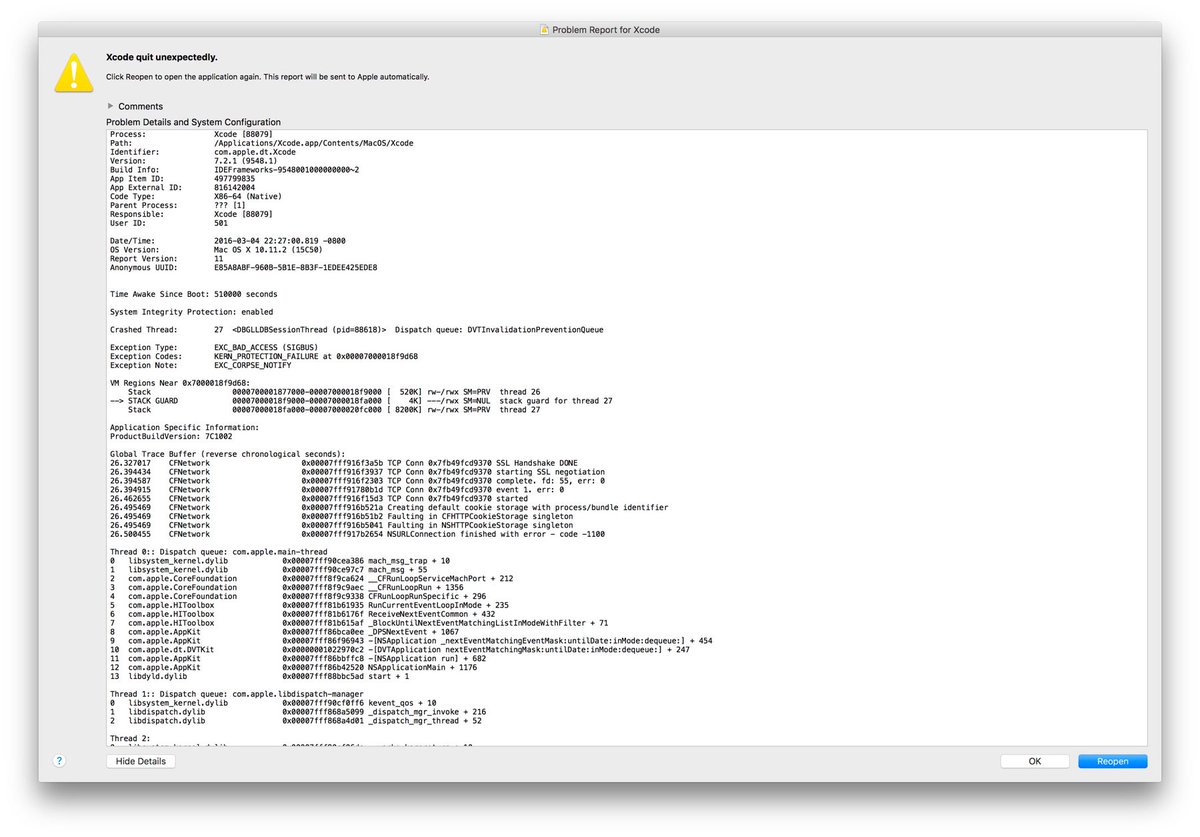This screenshot has width=1200, height=837.
Task: Click the 'Faulting in NSHTTPCookieStorage singleton' line
Action: click(344, 526)
